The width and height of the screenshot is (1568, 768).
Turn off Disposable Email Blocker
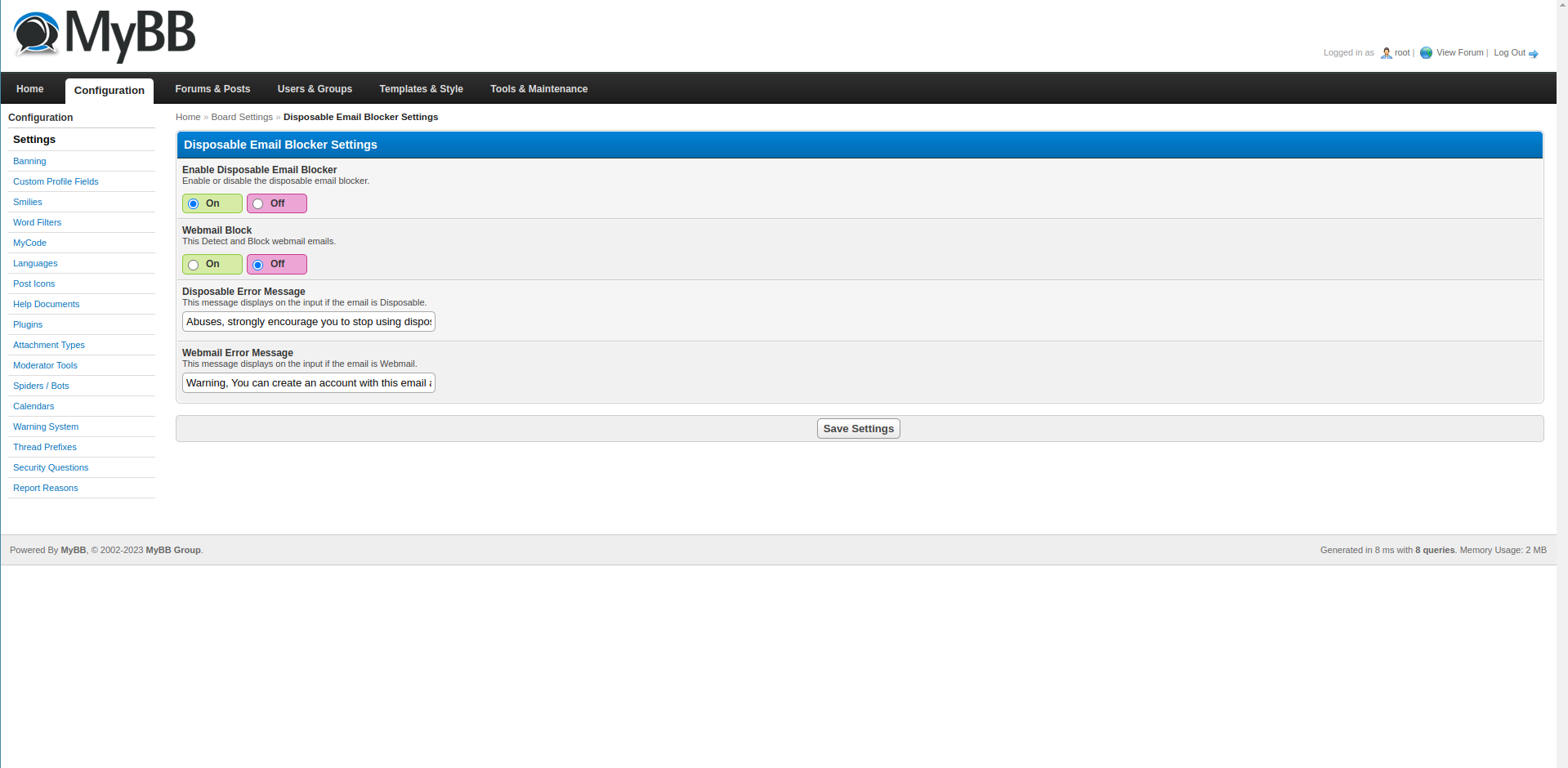click(x=258, y=204)
